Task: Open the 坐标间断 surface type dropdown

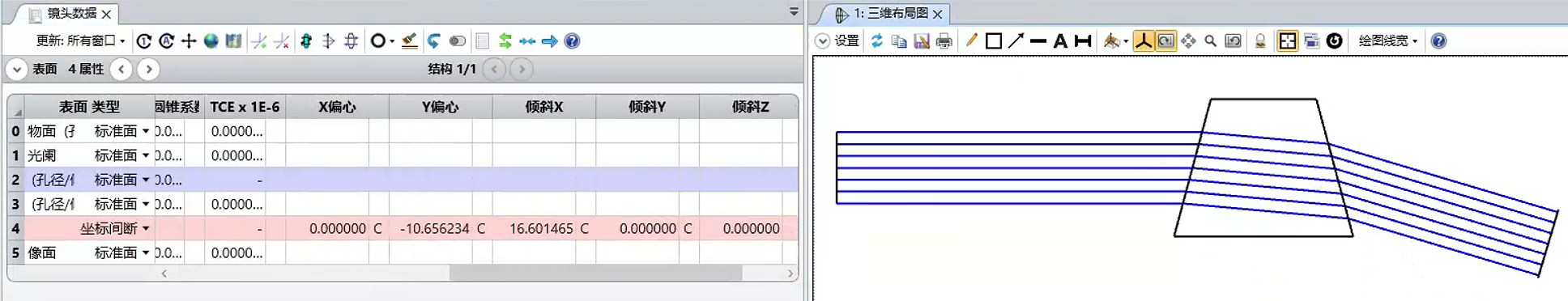Action: [146, 228]
